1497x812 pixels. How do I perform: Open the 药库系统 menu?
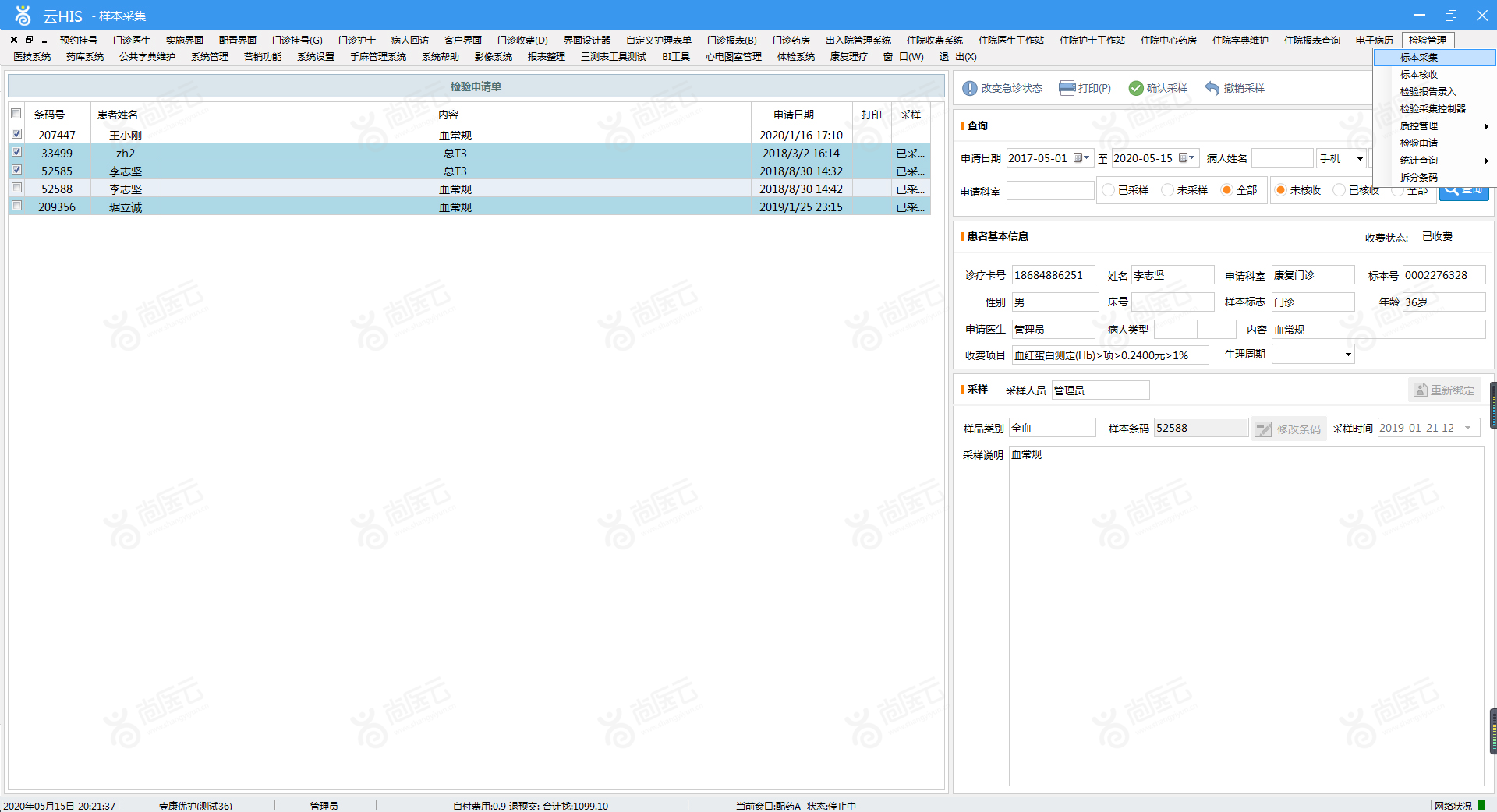85,57
